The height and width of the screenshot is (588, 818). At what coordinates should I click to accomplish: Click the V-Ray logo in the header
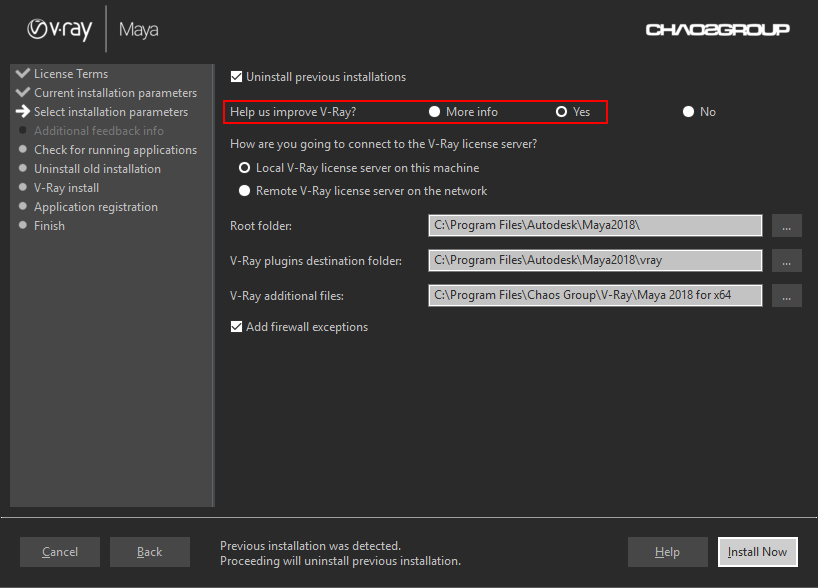[59, 30]
